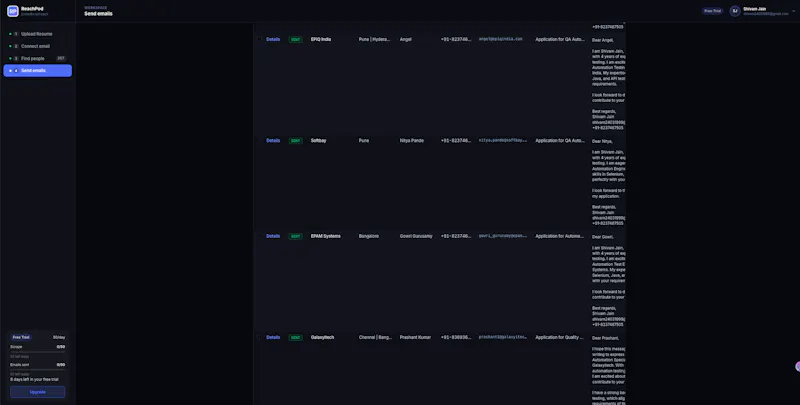Click the location cell in the EPIQ India row
The image size is (800, 405).
374,39
